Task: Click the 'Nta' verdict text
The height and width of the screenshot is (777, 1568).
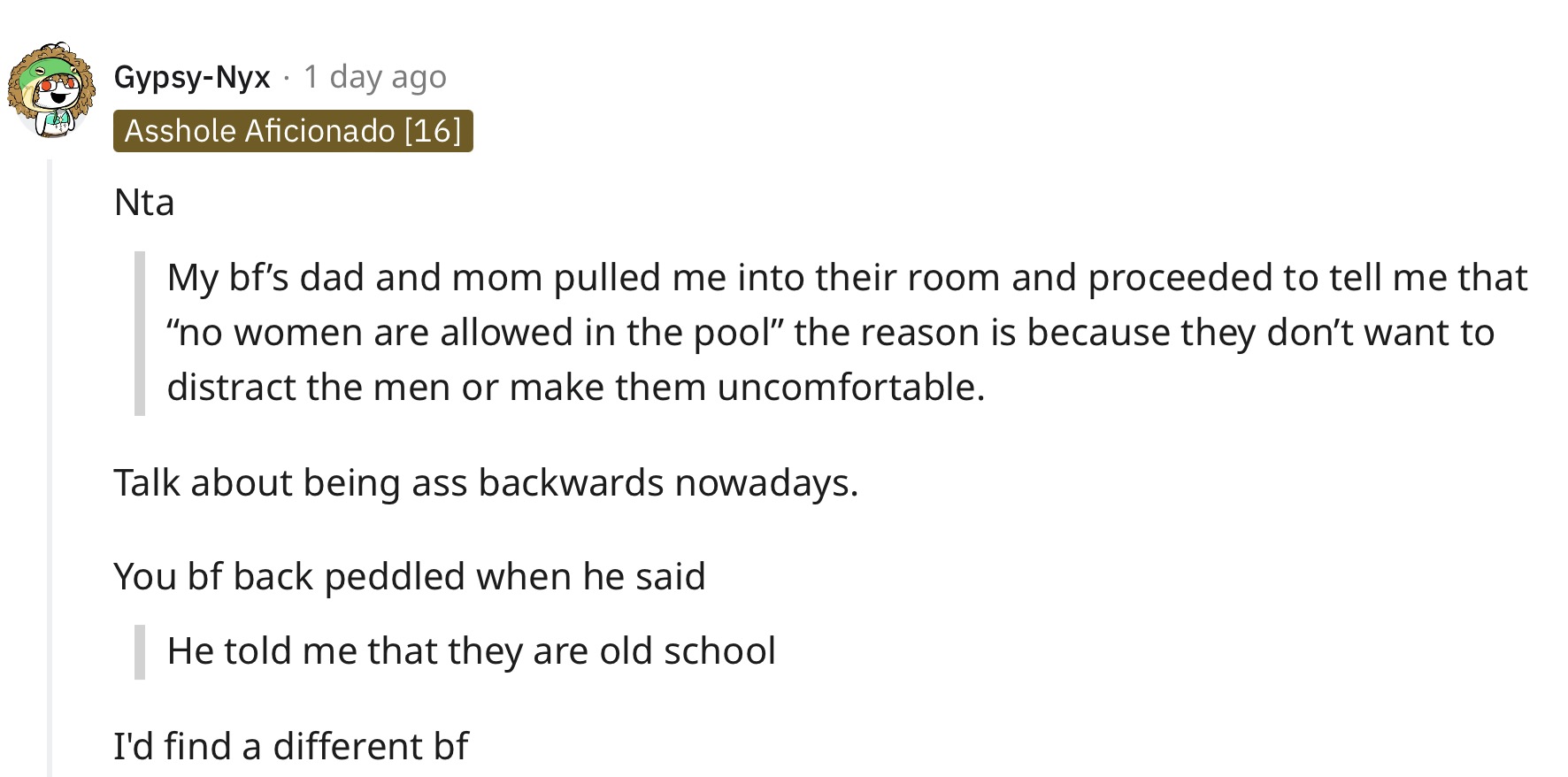Action: coord(144,203)
